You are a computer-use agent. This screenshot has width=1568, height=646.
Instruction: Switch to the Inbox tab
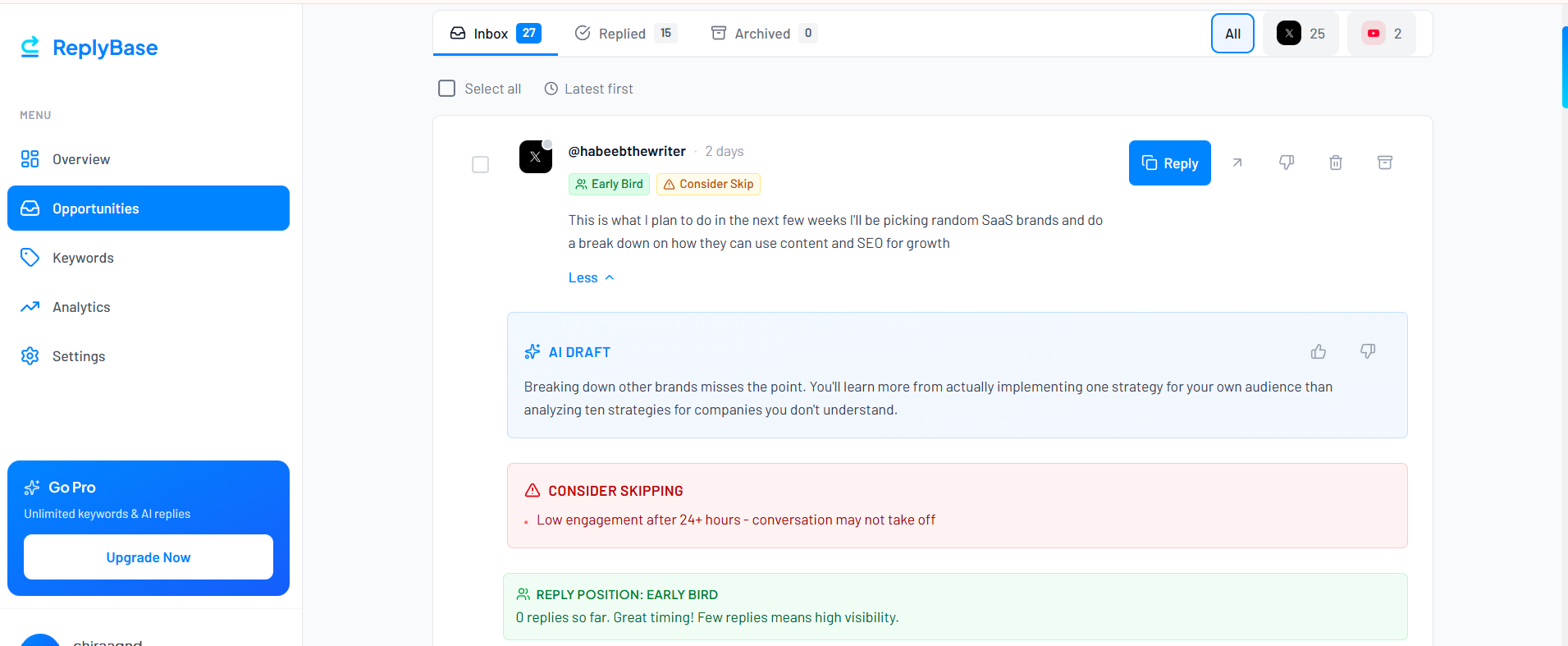click(495, 34)
